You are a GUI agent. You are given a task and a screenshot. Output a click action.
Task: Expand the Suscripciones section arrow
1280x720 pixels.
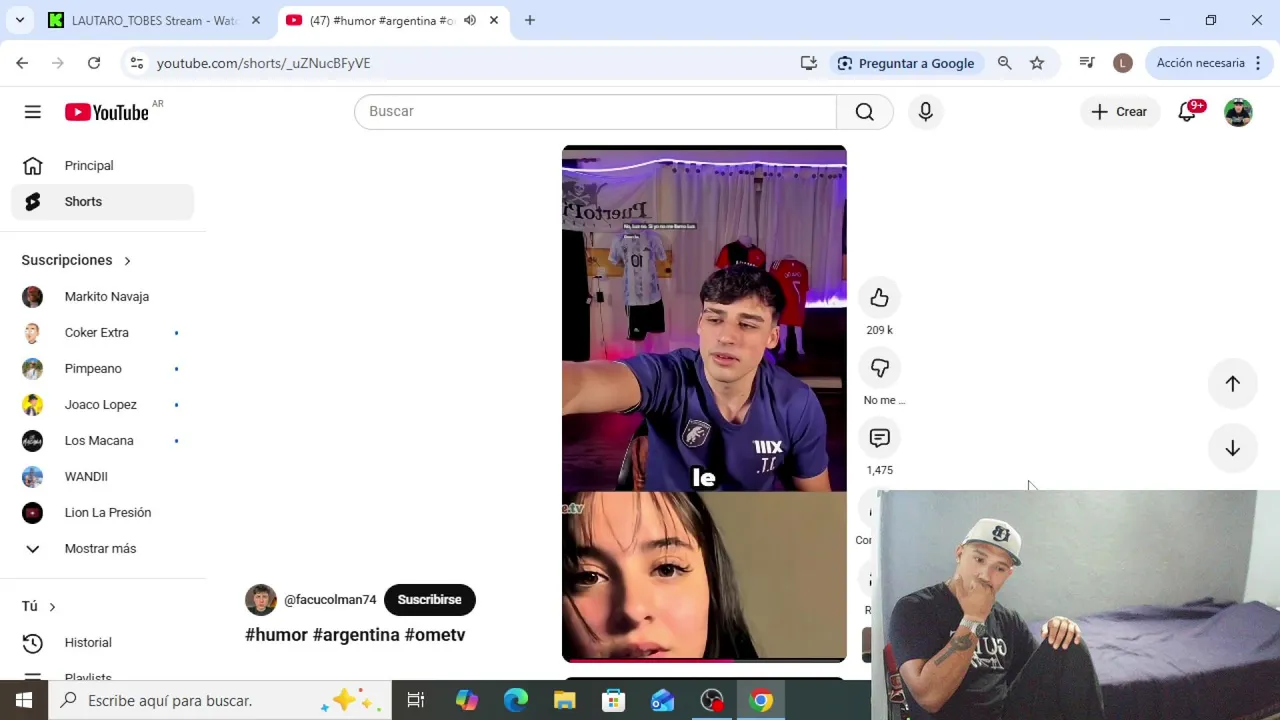pos(127,261)
